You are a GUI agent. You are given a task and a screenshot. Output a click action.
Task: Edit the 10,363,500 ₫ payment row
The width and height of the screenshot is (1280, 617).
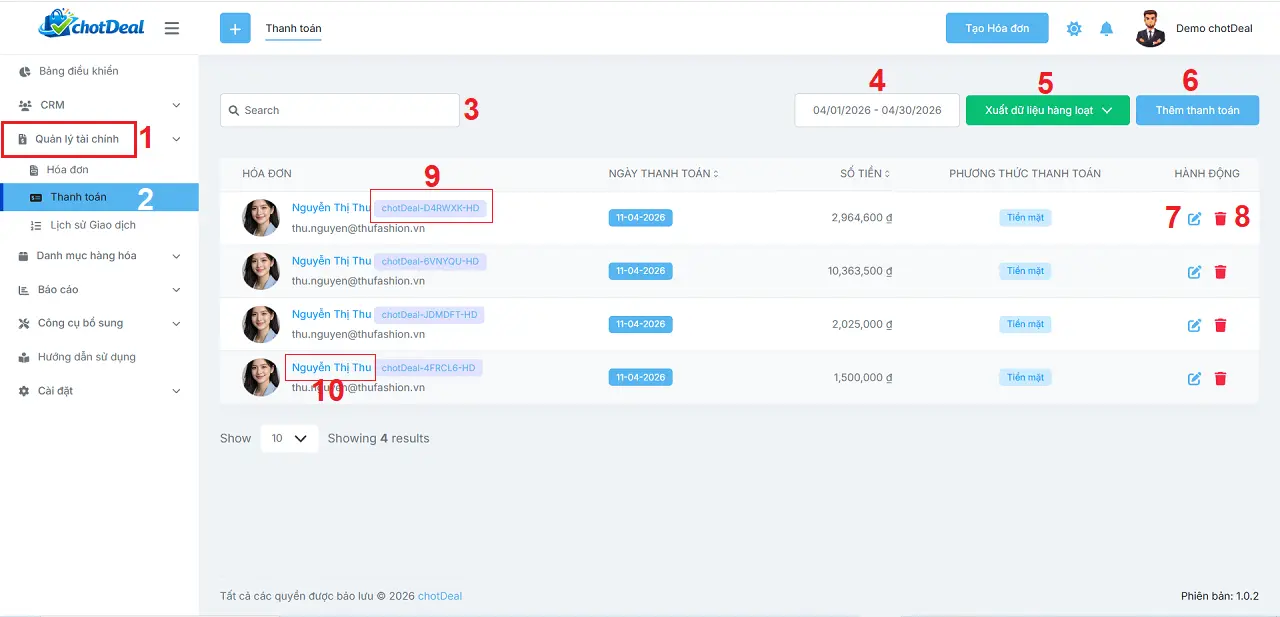[x=1194, y=272]
